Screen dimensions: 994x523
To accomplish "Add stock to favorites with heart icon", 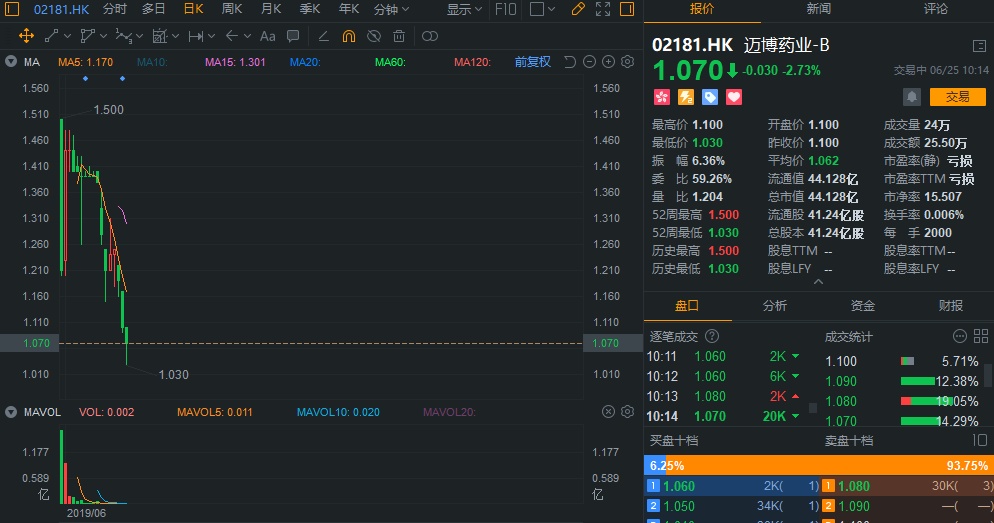I will tap(734, 97).
